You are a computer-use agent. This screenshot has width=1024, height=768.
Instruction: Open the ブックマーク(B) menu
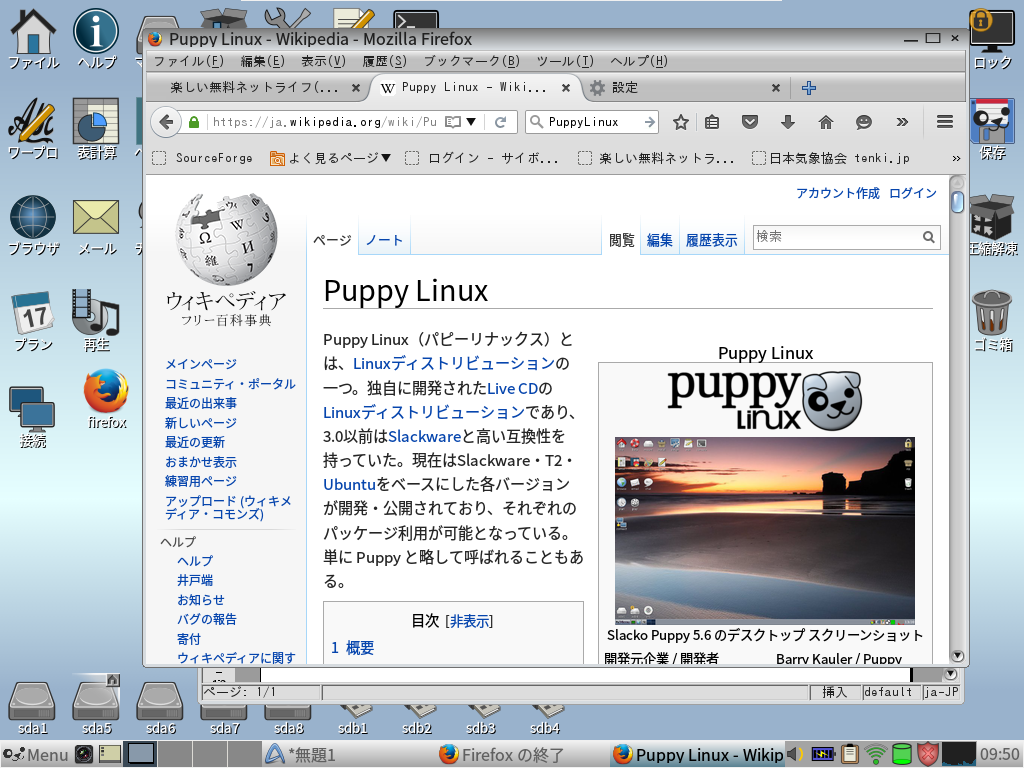(x=472, y=61)
